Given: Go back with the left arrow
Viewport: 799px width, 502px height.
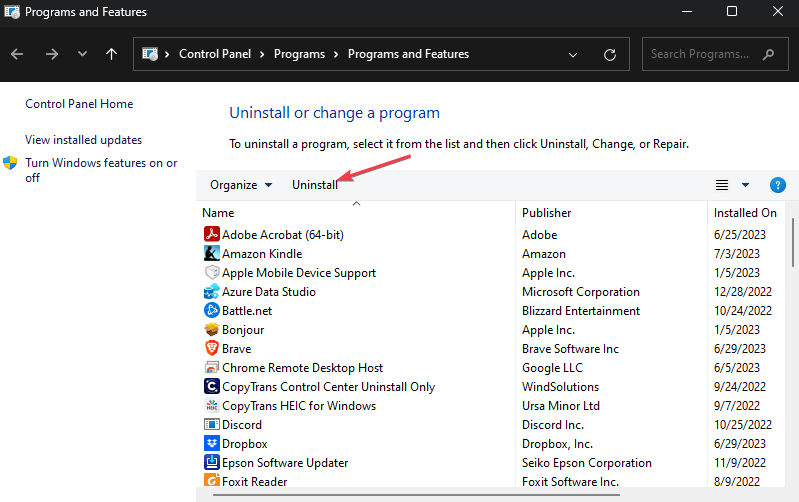Looking at the screenshot, I should point(17,54).
